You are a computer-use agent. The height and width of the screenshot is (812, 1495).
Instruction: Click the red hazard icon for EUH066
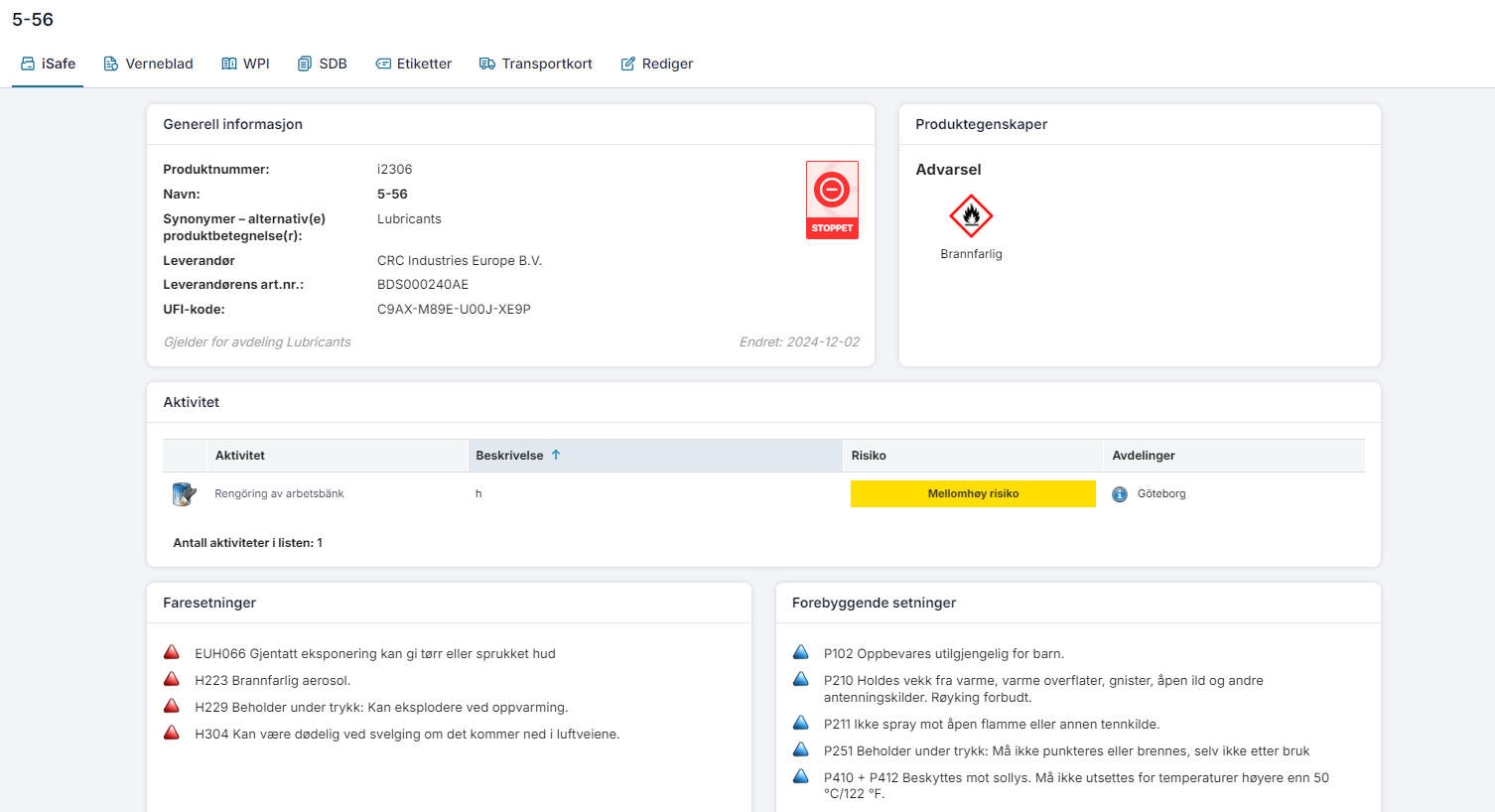click(x=172, y=653)
